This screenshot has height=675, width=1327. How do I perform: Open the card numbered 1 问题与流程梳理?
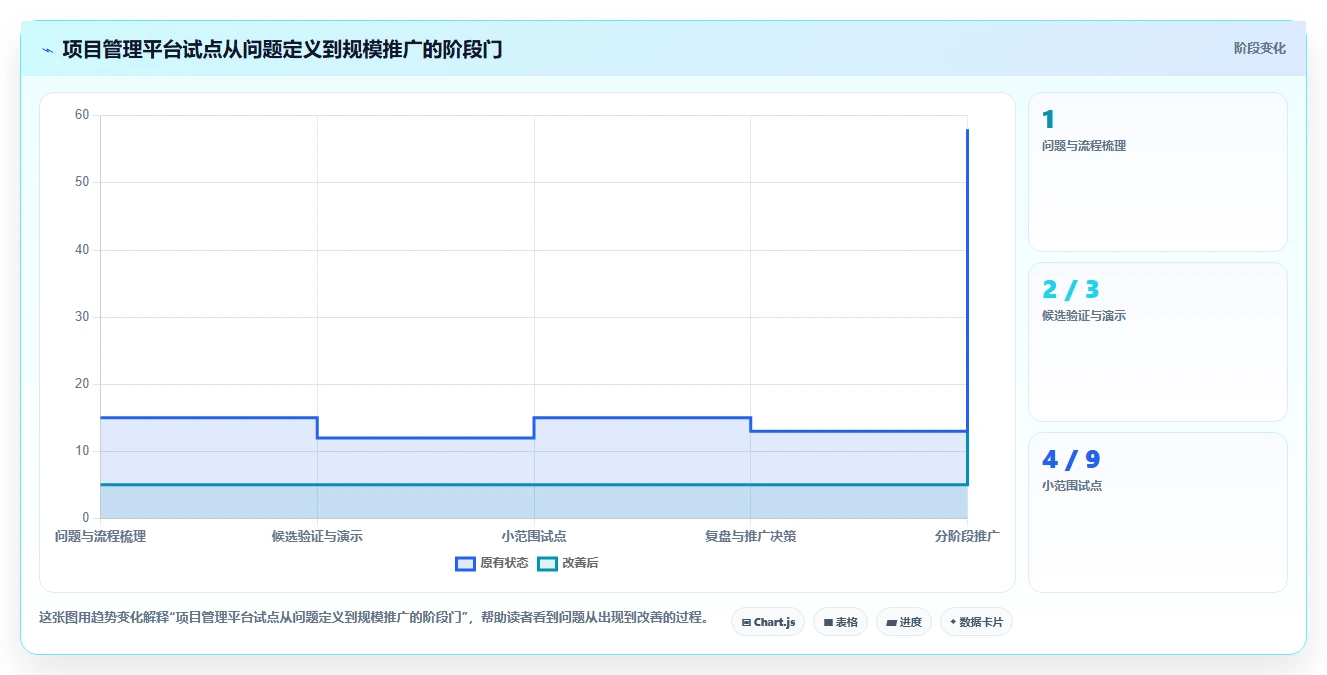tap(1157, 172)
